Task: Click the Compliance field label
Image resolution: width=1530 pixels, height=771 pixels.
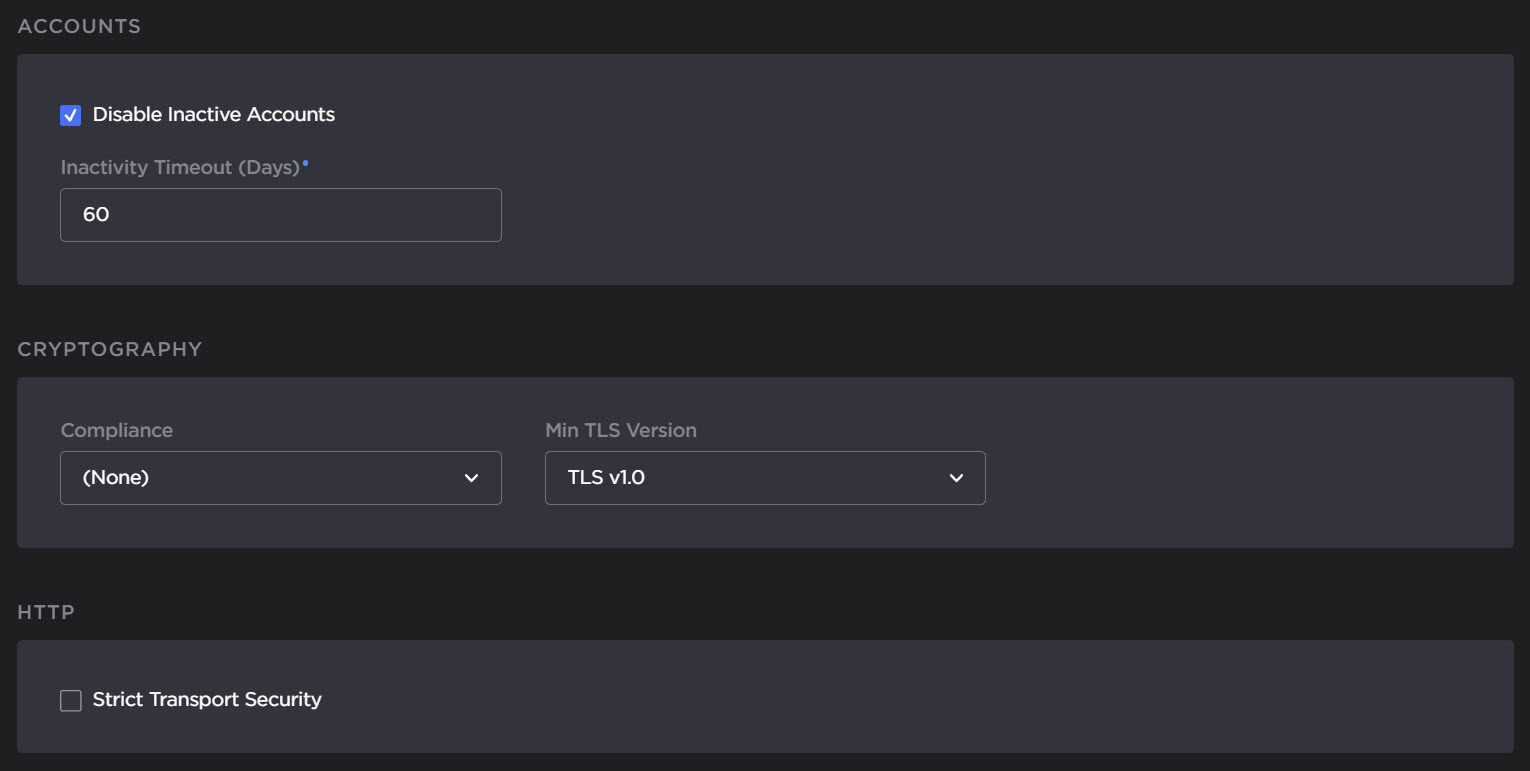Action: tap(116, 430)
